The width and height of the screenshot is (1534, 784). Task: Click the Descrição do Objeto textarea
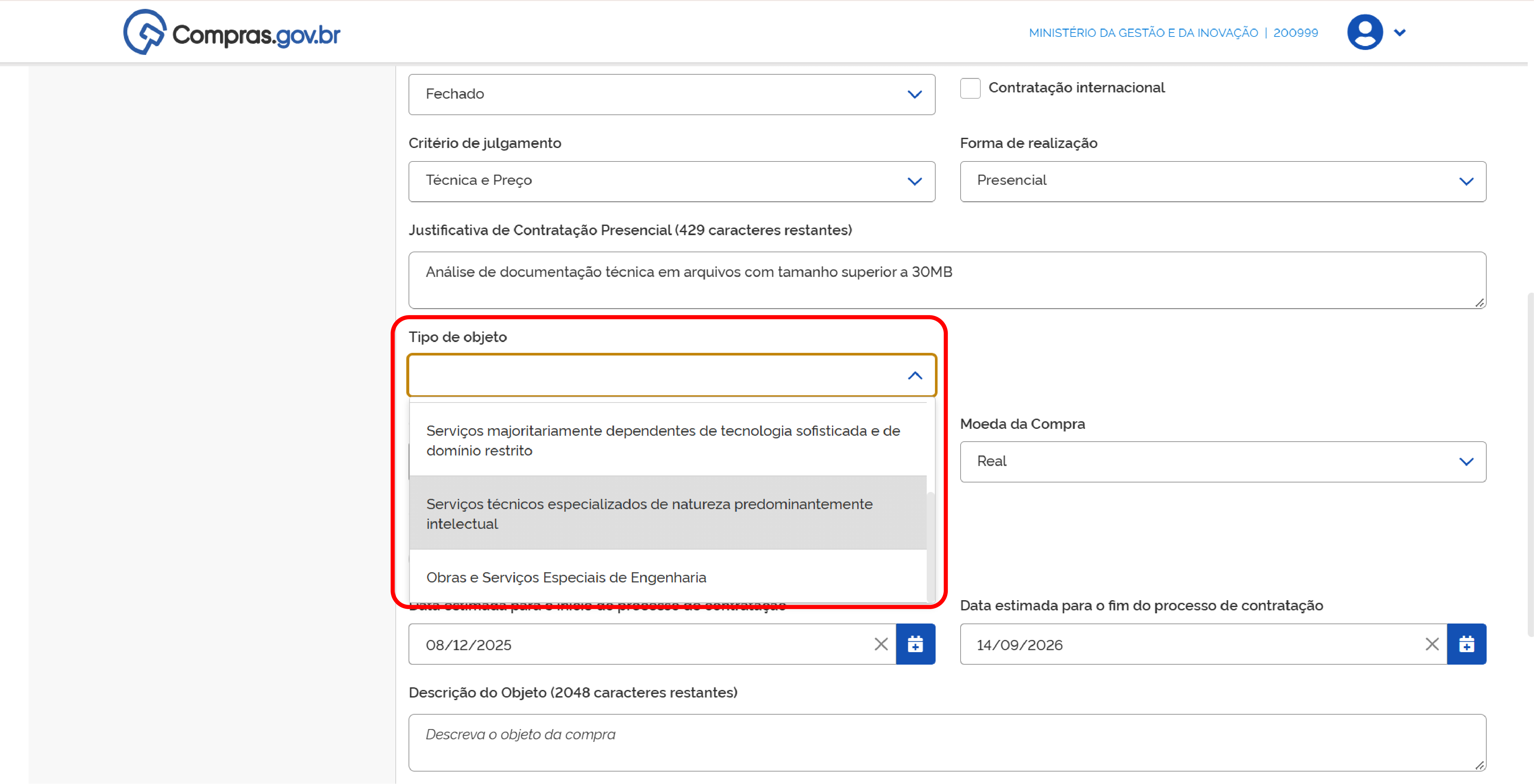947,742
